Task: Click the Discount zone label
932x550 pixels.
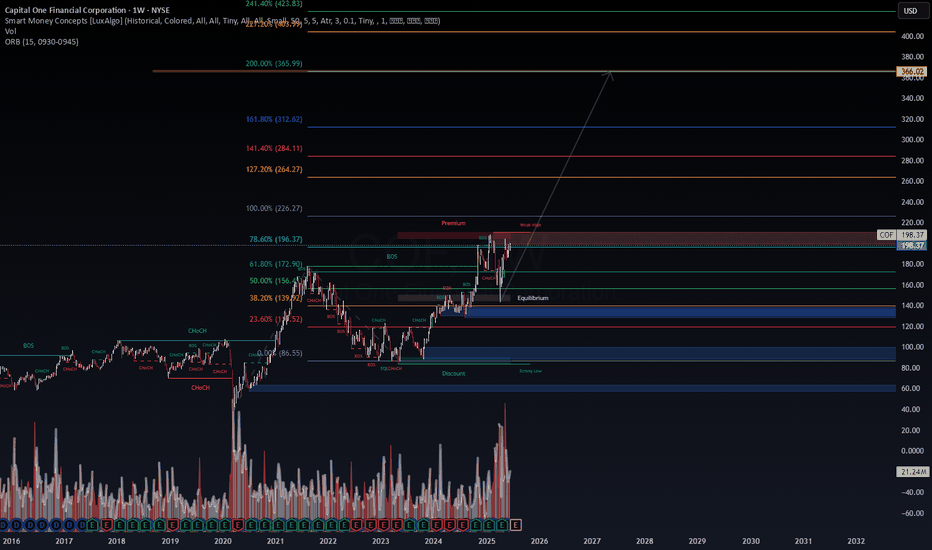Action: 454,373
